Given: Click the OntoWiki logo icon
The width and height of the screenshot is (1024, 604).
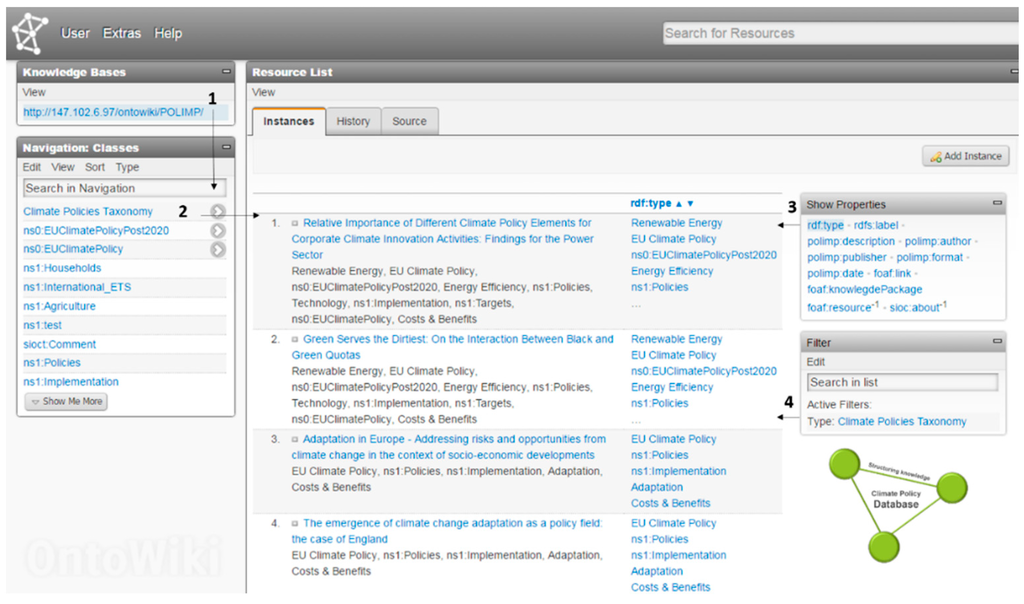Looking at the screenshot, I should coord(30,33).
